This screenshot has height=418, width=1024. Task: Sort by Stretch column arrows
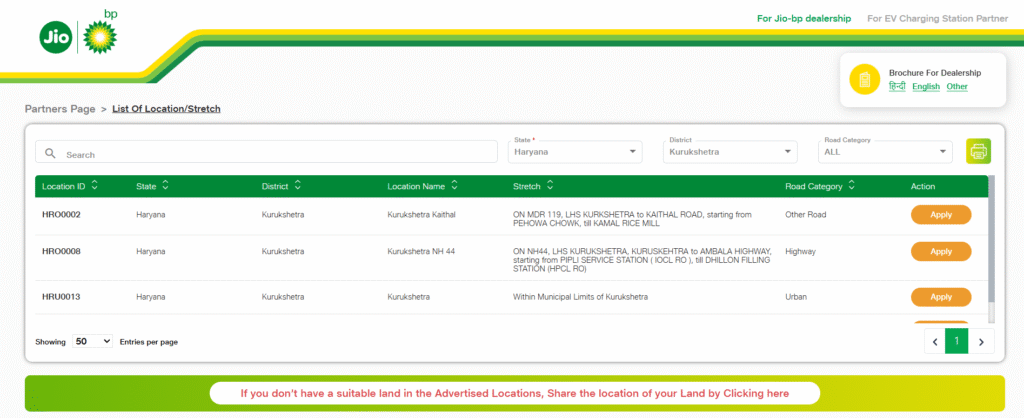(x=550, y=186)
